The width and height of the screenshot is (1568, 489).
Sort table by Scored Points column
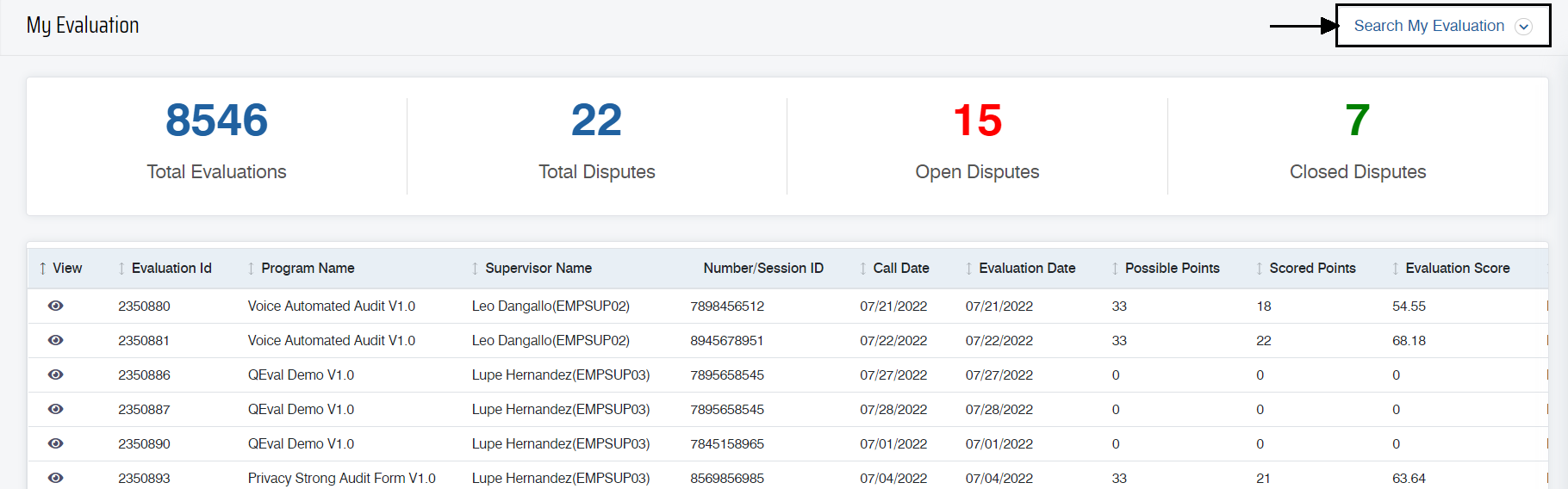click(x=1306, y=269)
